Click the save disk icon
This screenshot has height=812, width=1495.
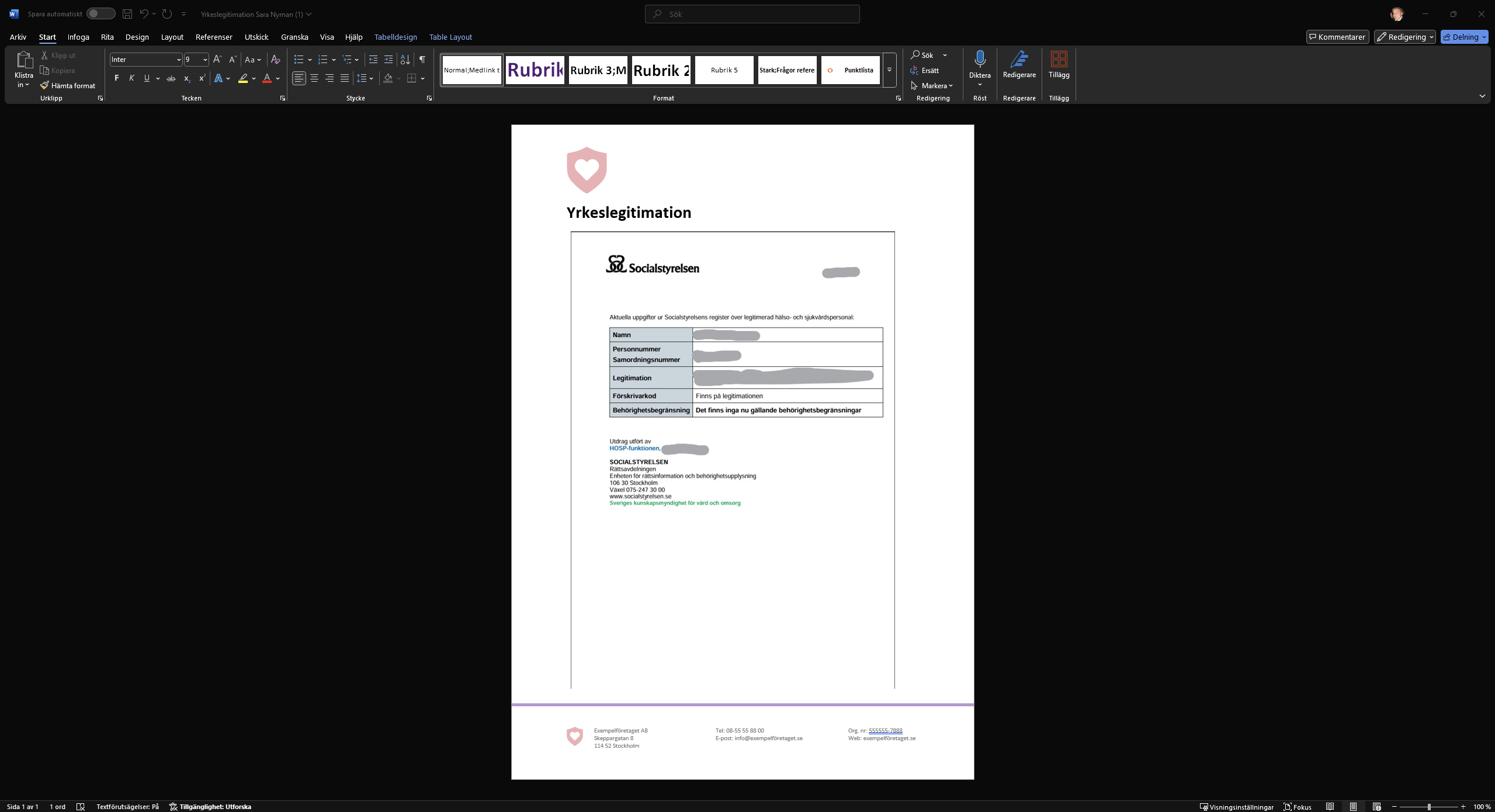tap(127, 14)
